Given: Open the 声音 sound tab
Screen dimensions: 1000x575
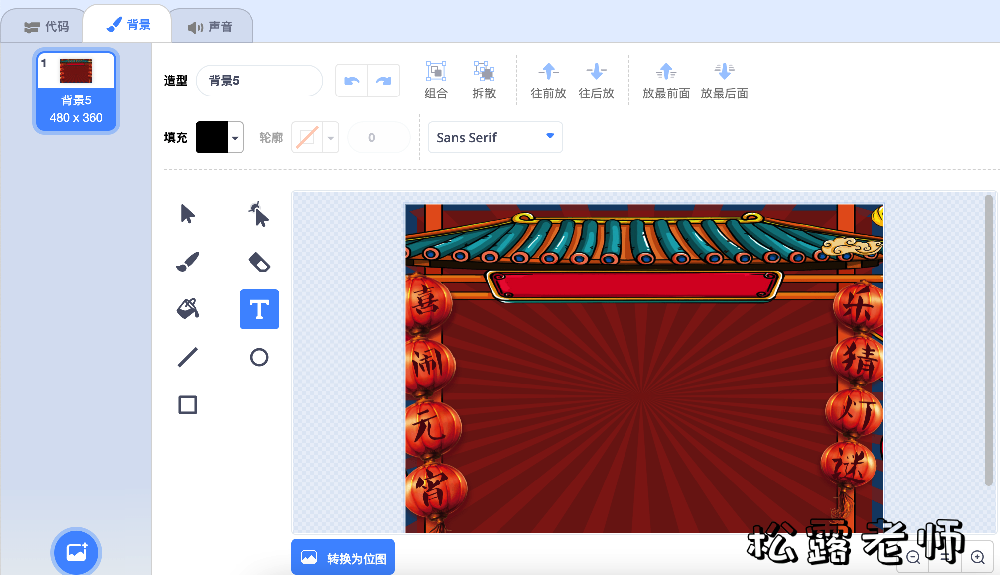Looking at the screenshot, I should pyautogui.click(x=210, y=27).
